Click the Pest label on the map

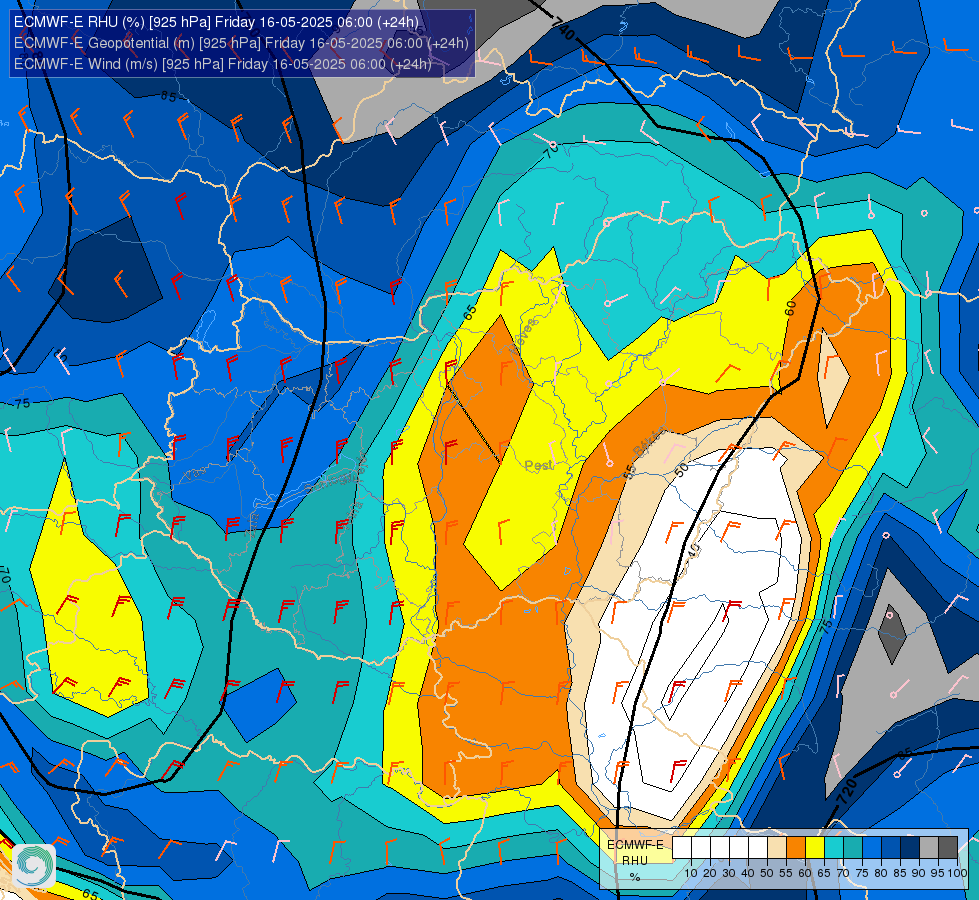coord(538,466)
